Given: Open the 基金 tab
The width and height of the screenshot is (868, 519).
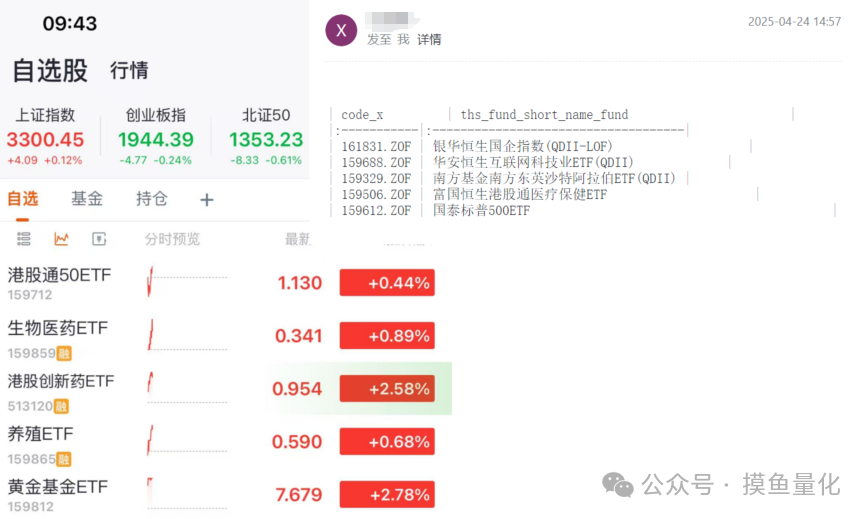Looking at the screenshot, I should click(87, 199).
